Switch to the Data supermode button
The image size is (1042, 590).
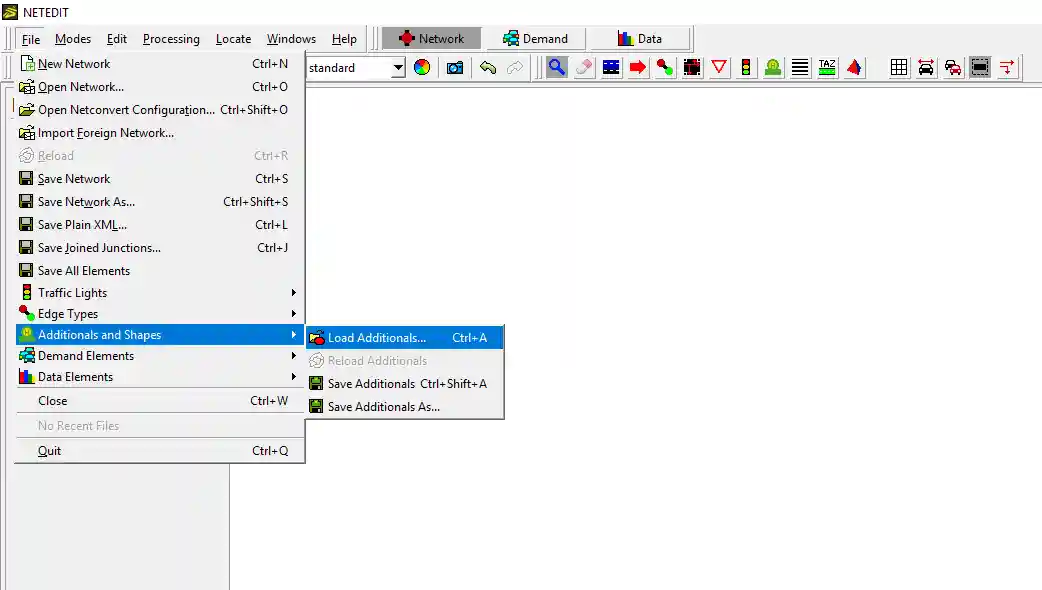[x=640, y=39]
